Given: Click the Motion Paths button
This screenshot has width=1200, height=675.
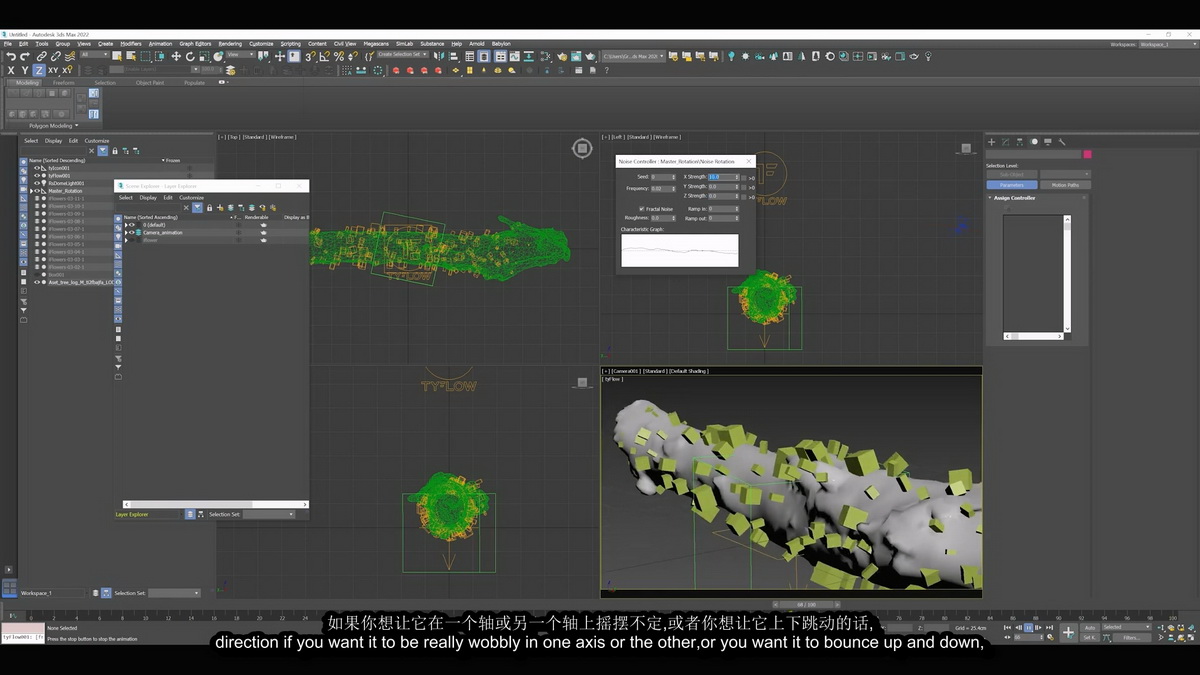Looking at the screenshot, I should click(1065, 185).
